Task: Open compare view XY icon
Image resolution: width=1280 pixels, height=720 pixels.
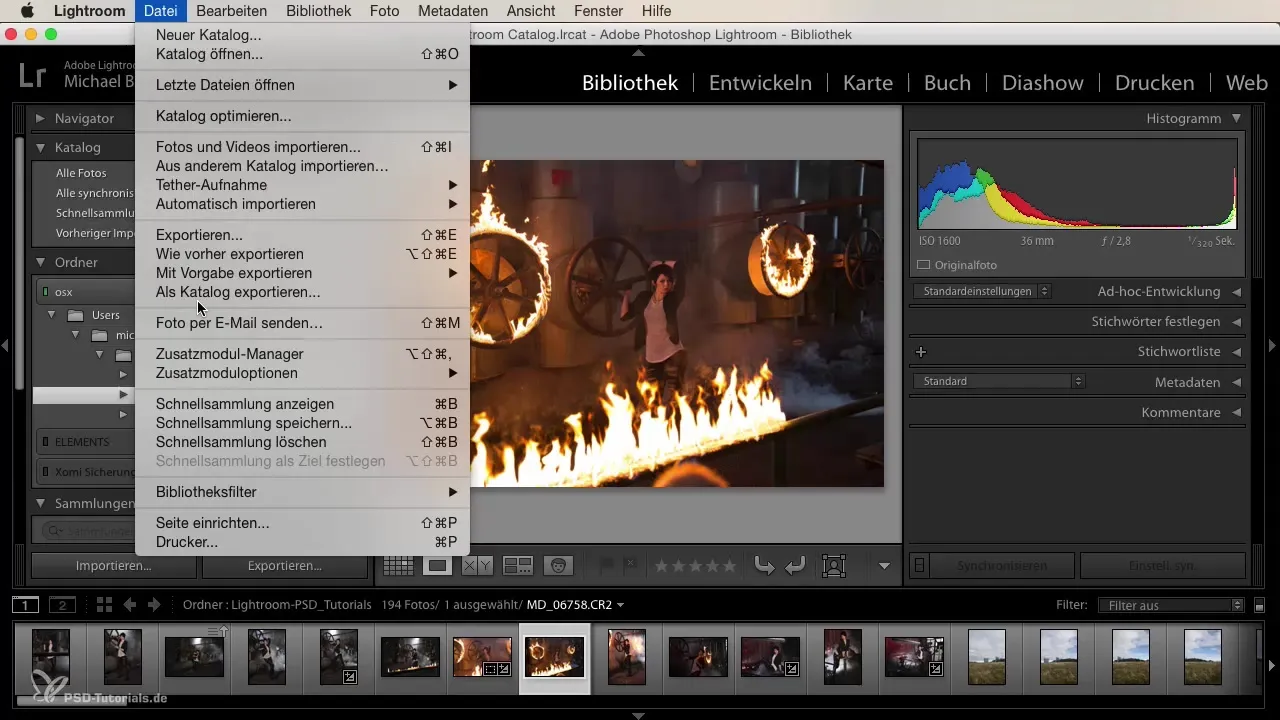Action: point(477,566)
